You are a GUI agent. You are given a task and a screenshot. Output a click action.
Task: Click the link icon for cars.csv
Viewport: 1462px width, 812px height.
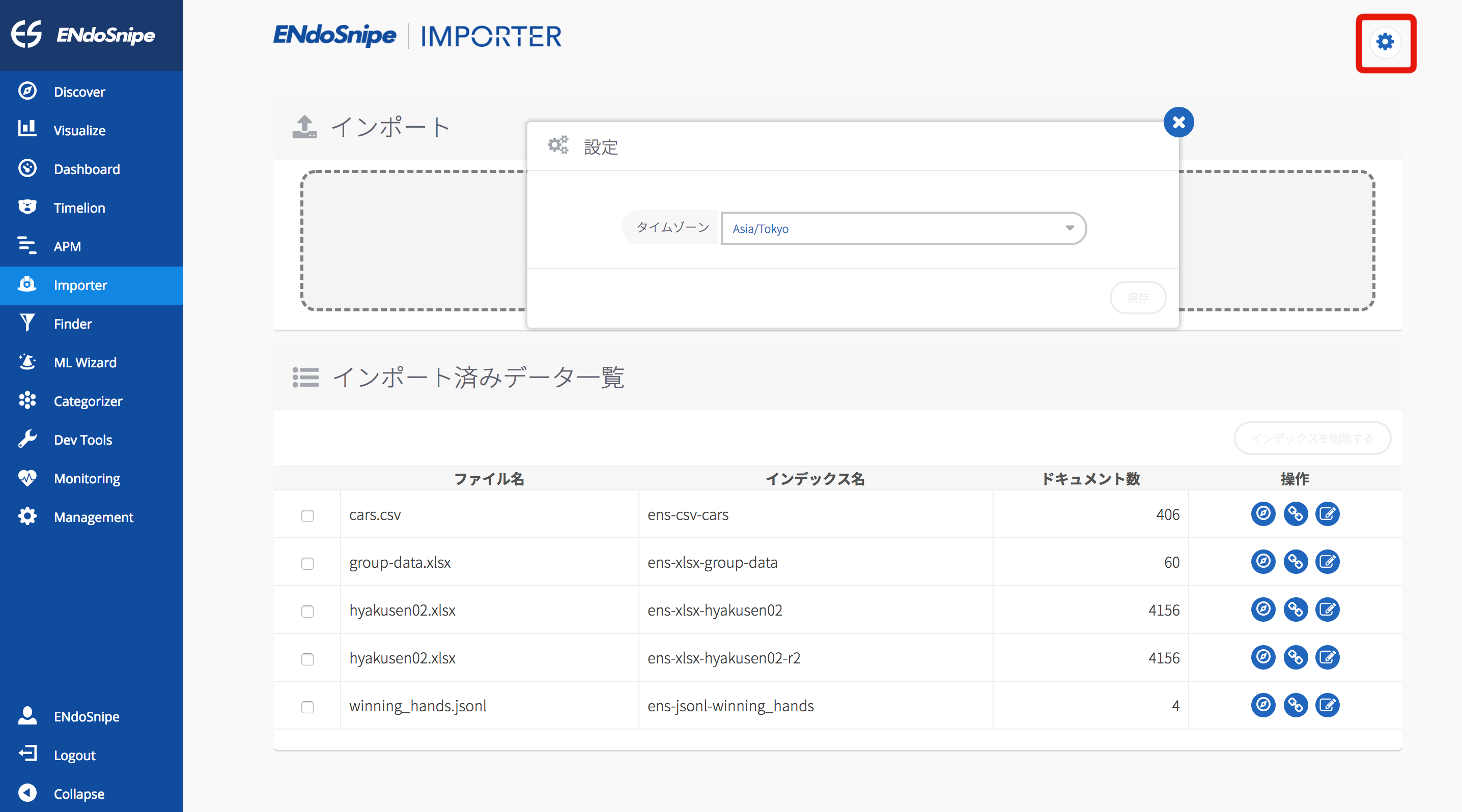[x=1295, y=514]
